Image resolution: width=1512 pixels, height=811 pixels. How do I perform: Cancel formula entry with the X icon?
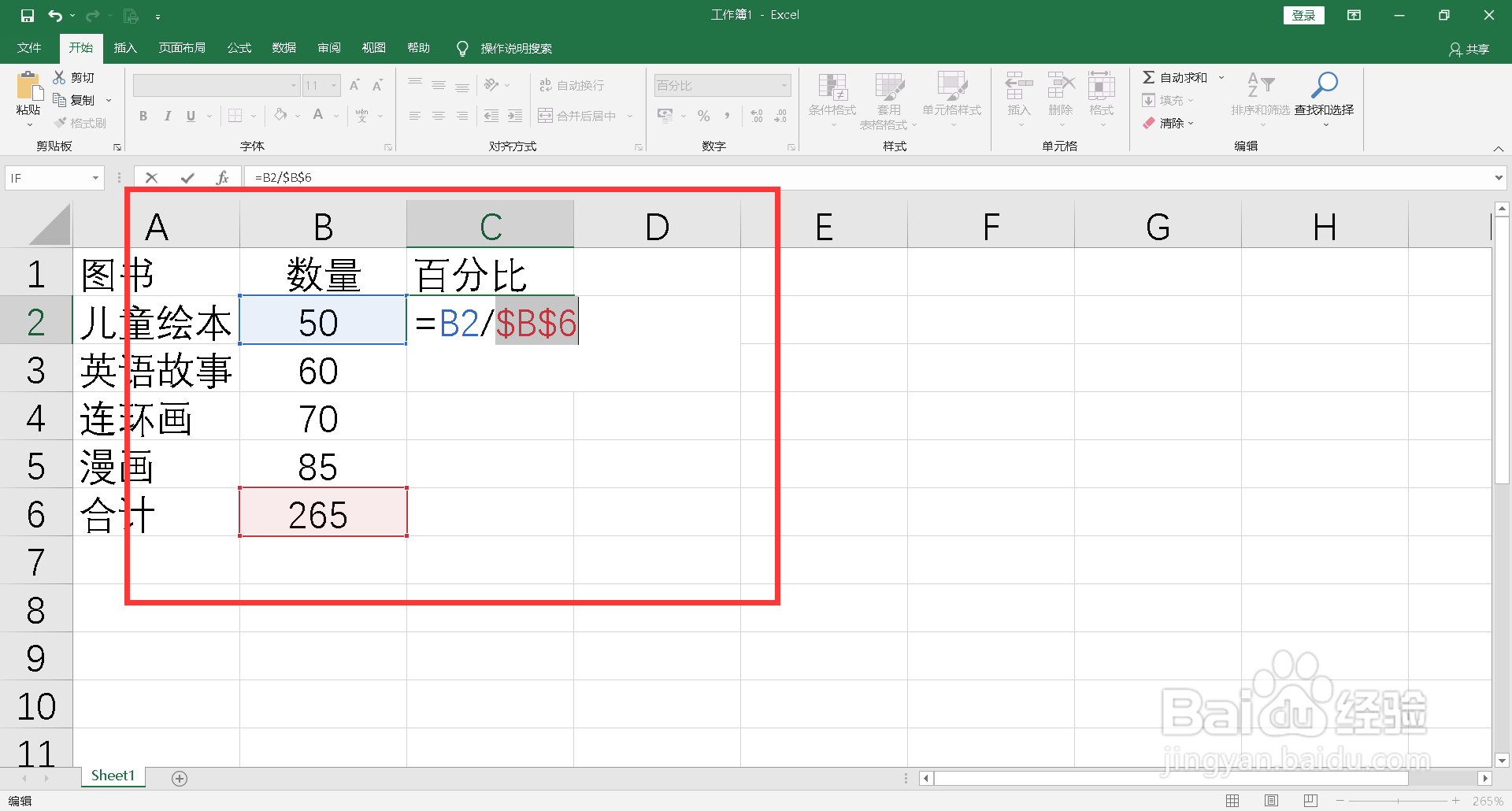pyautogui.click(x=152, y=178)
